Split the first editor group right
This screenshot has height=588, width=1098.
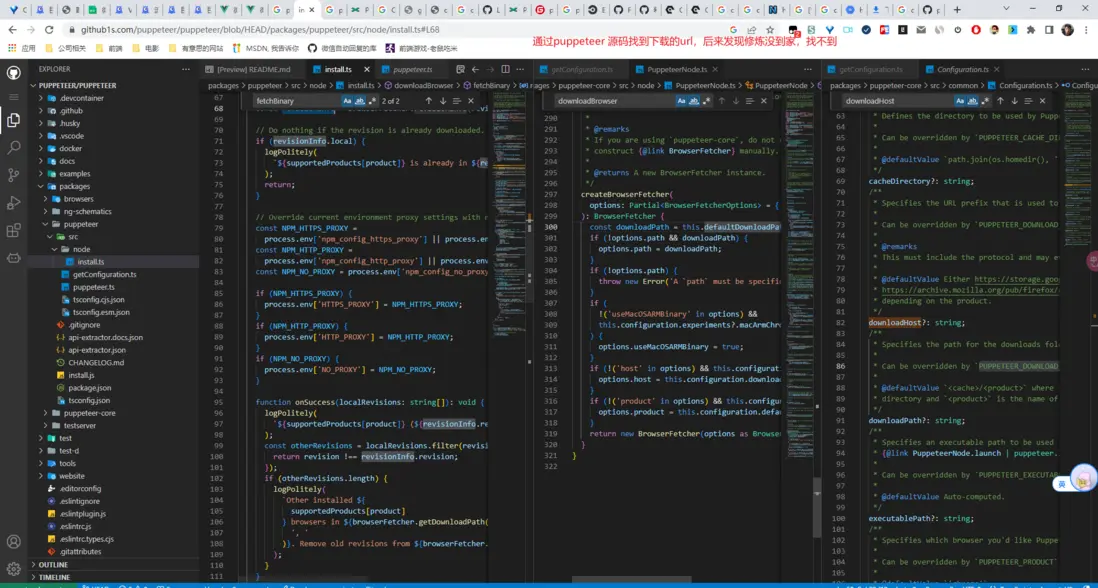[x=506, y=70]
